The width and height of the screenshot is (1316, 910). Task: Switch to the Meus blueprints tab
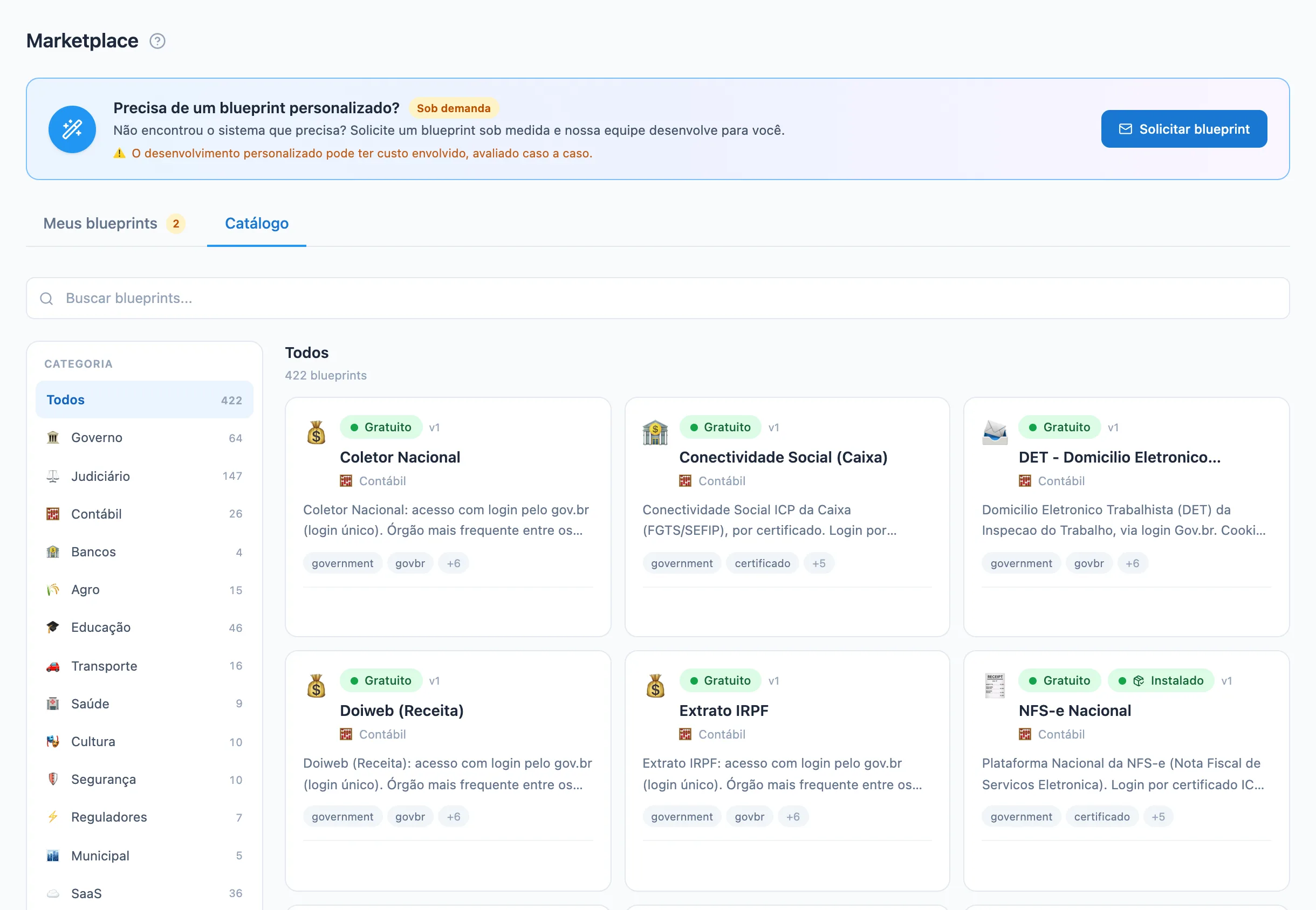click(114, 224)
